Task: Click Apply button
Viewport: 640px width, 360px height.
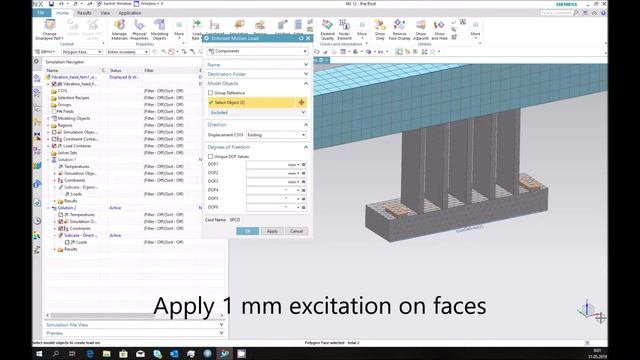Action: [272, 231]
